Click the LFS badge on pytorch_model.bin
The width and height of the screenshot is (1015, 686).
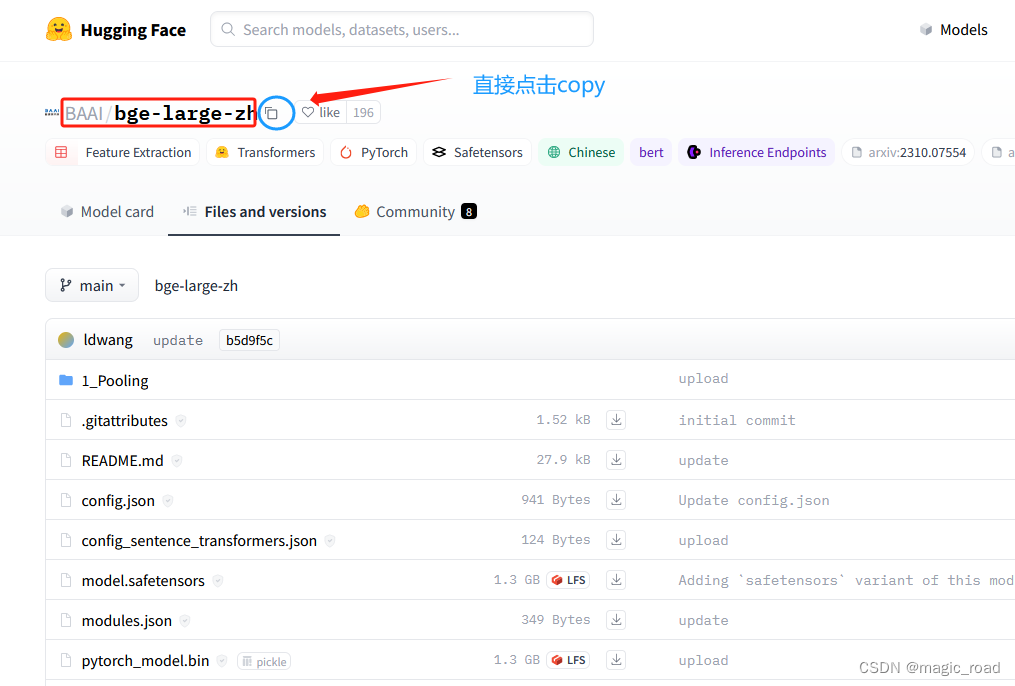567,660
